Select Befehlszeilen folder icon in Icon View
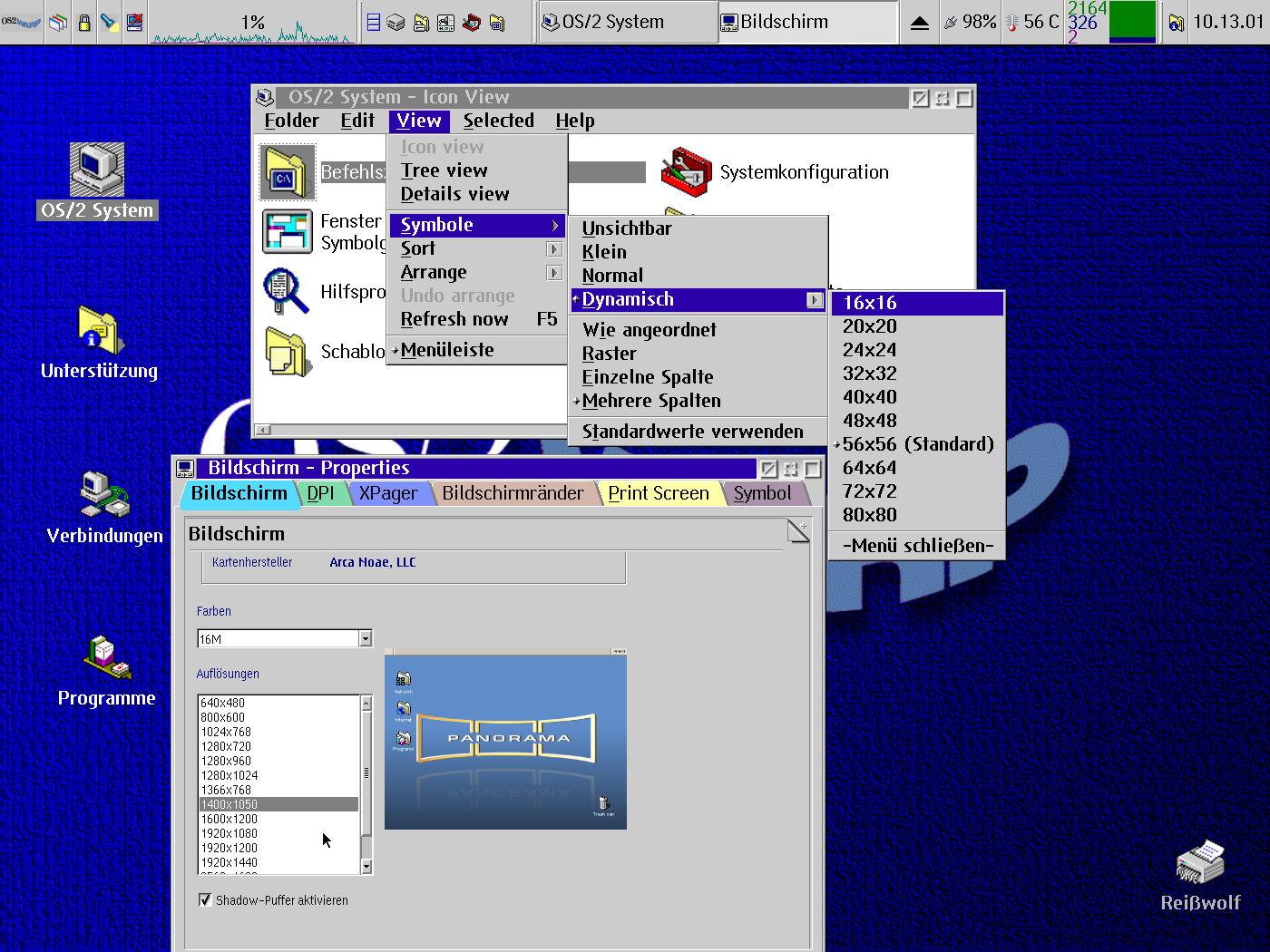 [288, 171]
